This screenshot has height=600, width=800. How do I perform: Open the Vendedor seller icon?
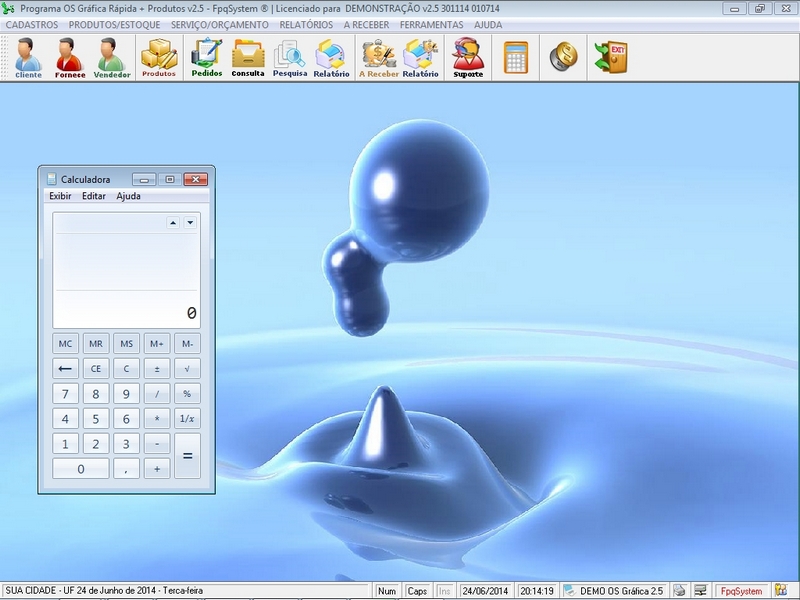pos(112,58)
